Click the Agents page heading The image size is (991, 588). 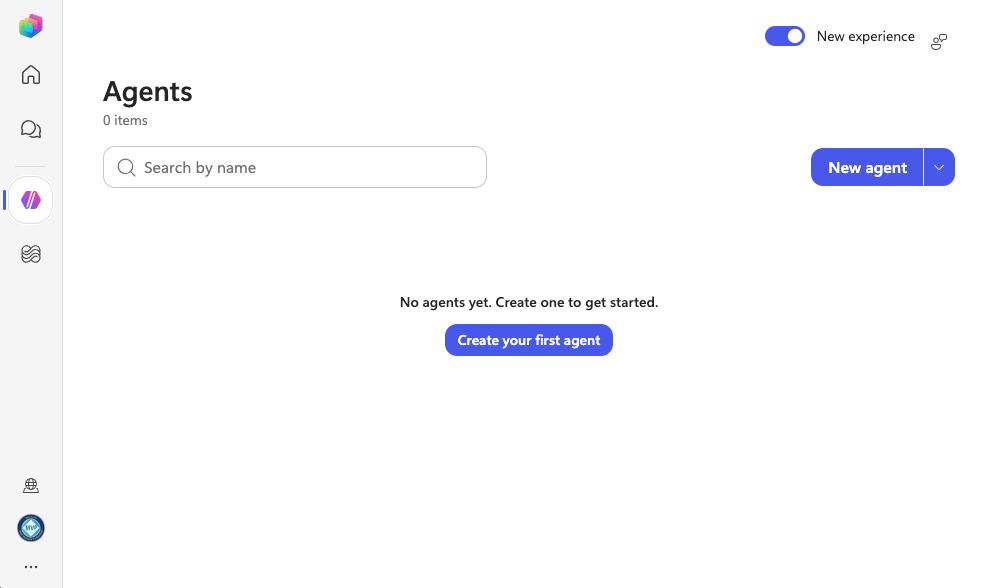pyautogui.click(x=147, y=92)
